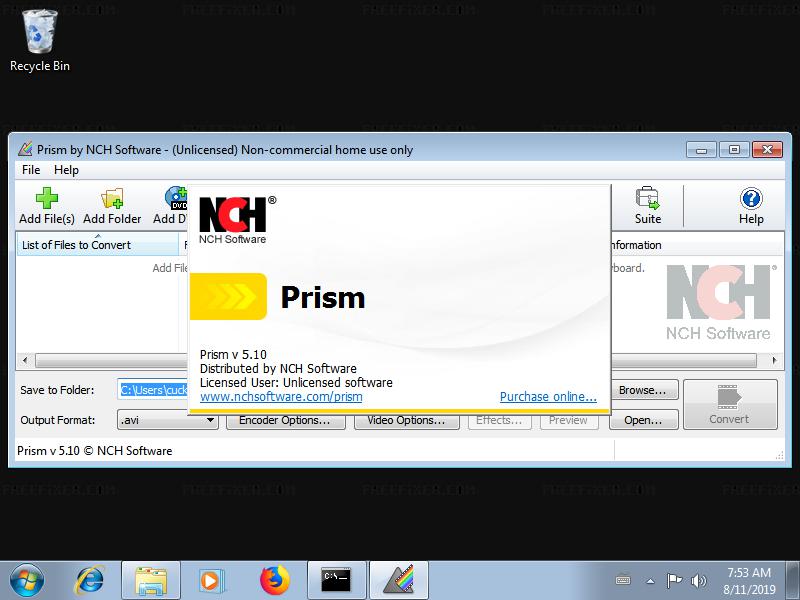Image resolution: width=800 pixels, height=600 pixels.
Task: Open the File menu
Action: click(31, 170)
